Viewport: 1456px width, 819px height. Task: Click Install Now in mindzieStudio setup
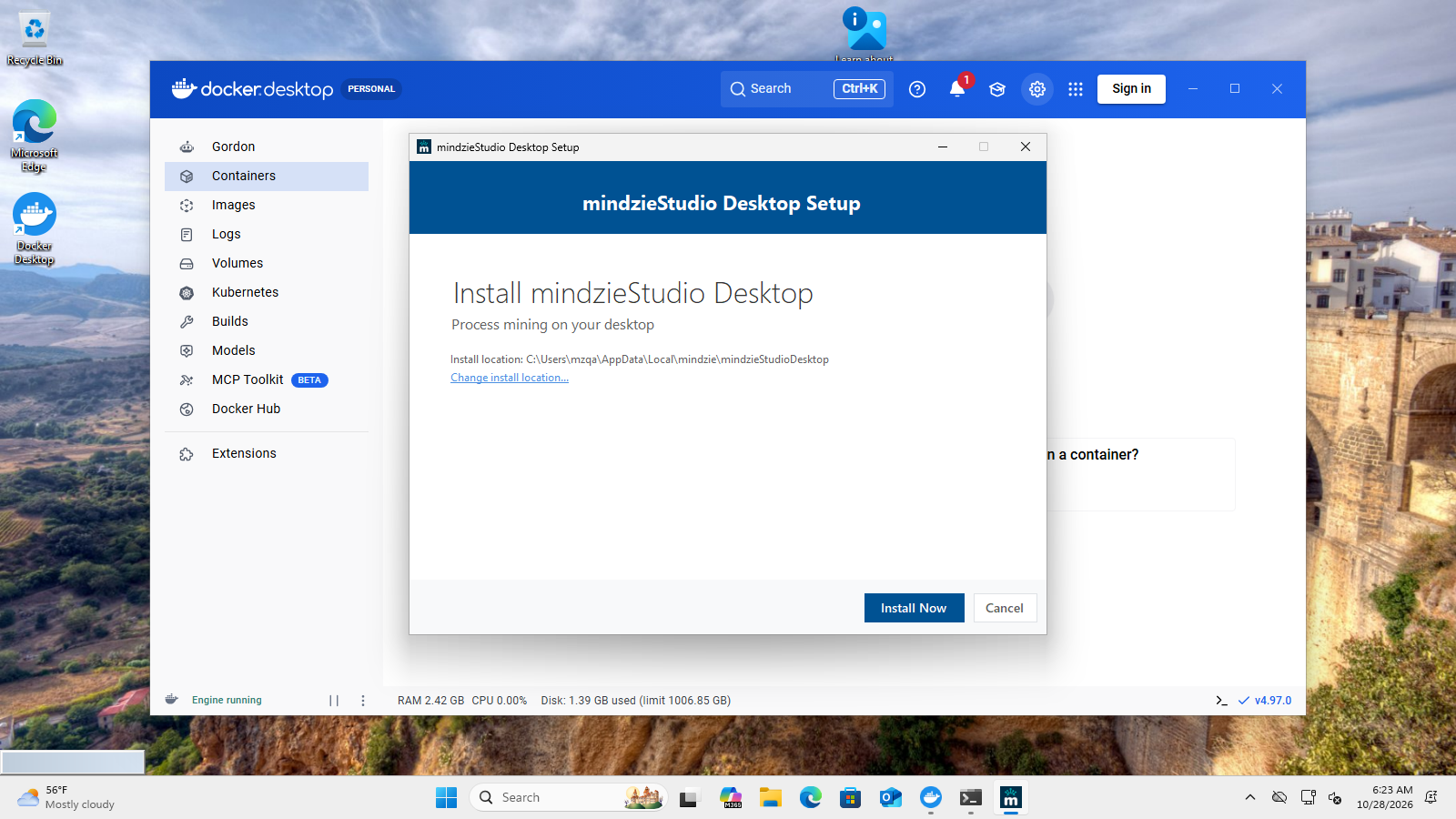pos(914,608)
